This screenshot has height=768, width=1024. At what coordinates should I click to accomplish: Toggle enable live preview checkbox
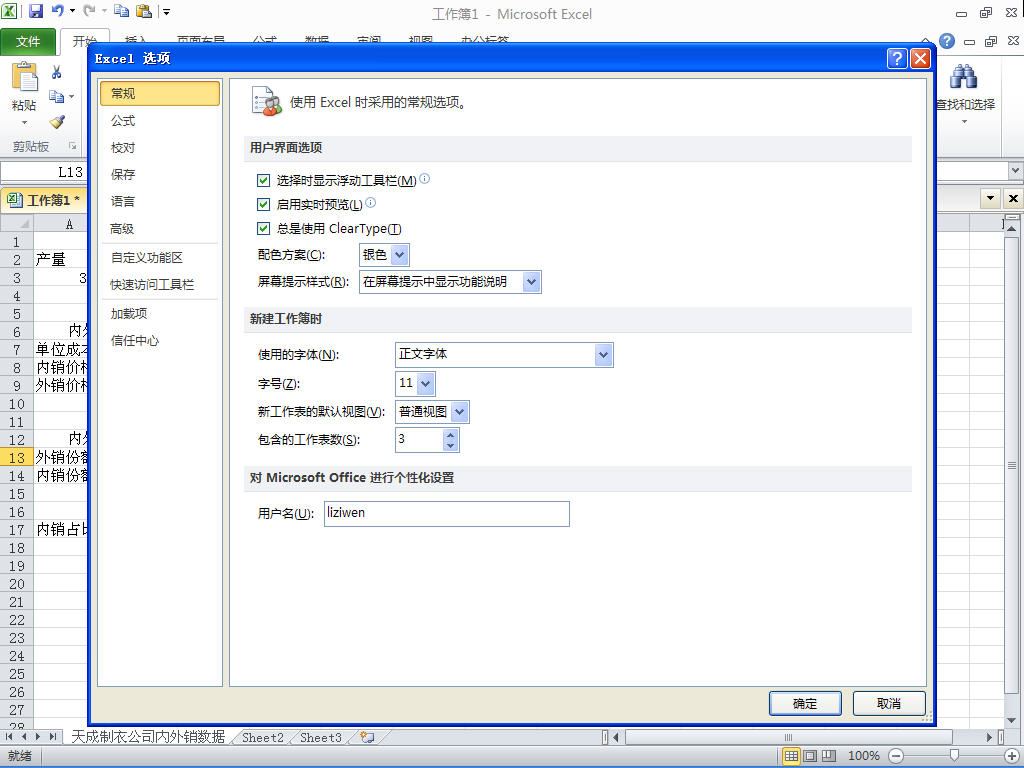(x=263, y=204)
